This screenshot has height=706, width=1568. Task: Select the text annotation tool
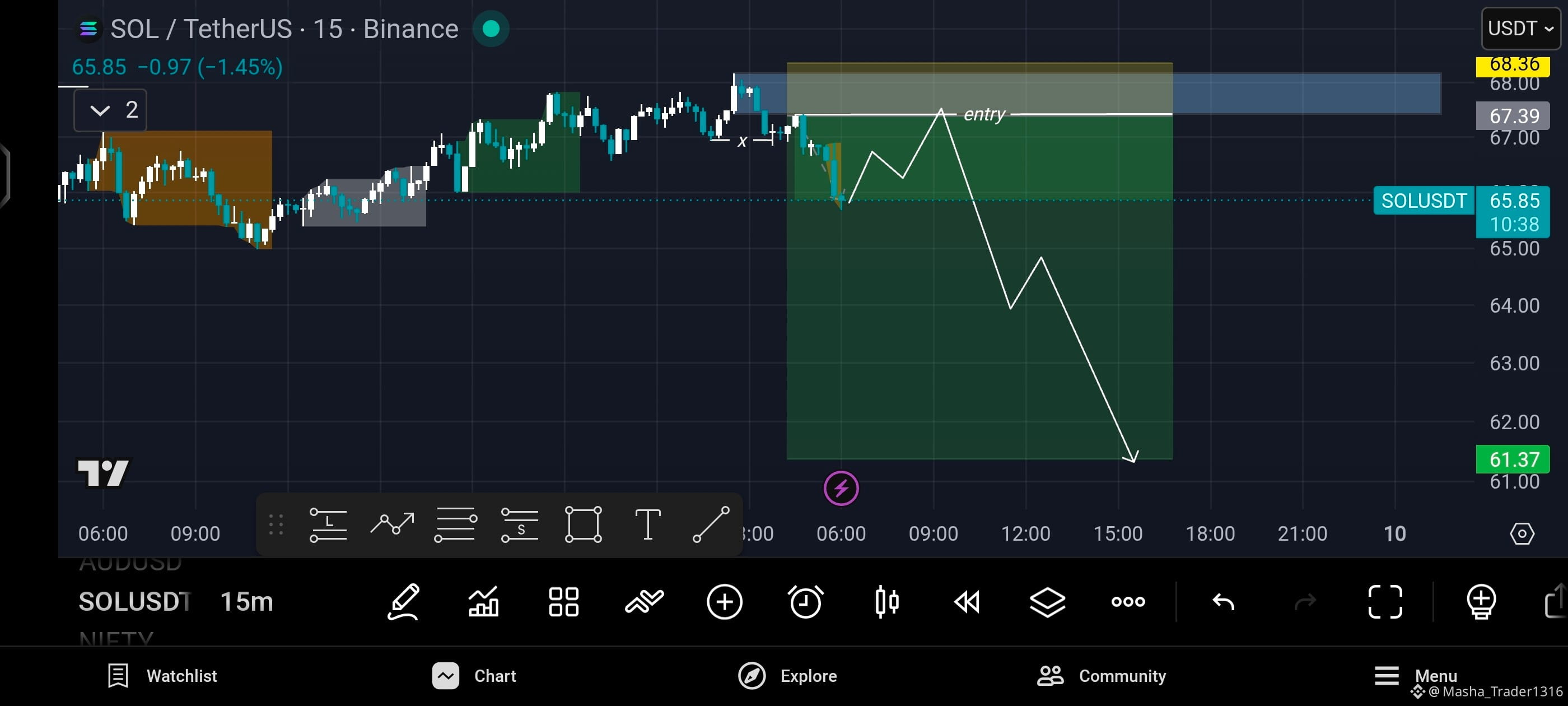click(648, 524)
